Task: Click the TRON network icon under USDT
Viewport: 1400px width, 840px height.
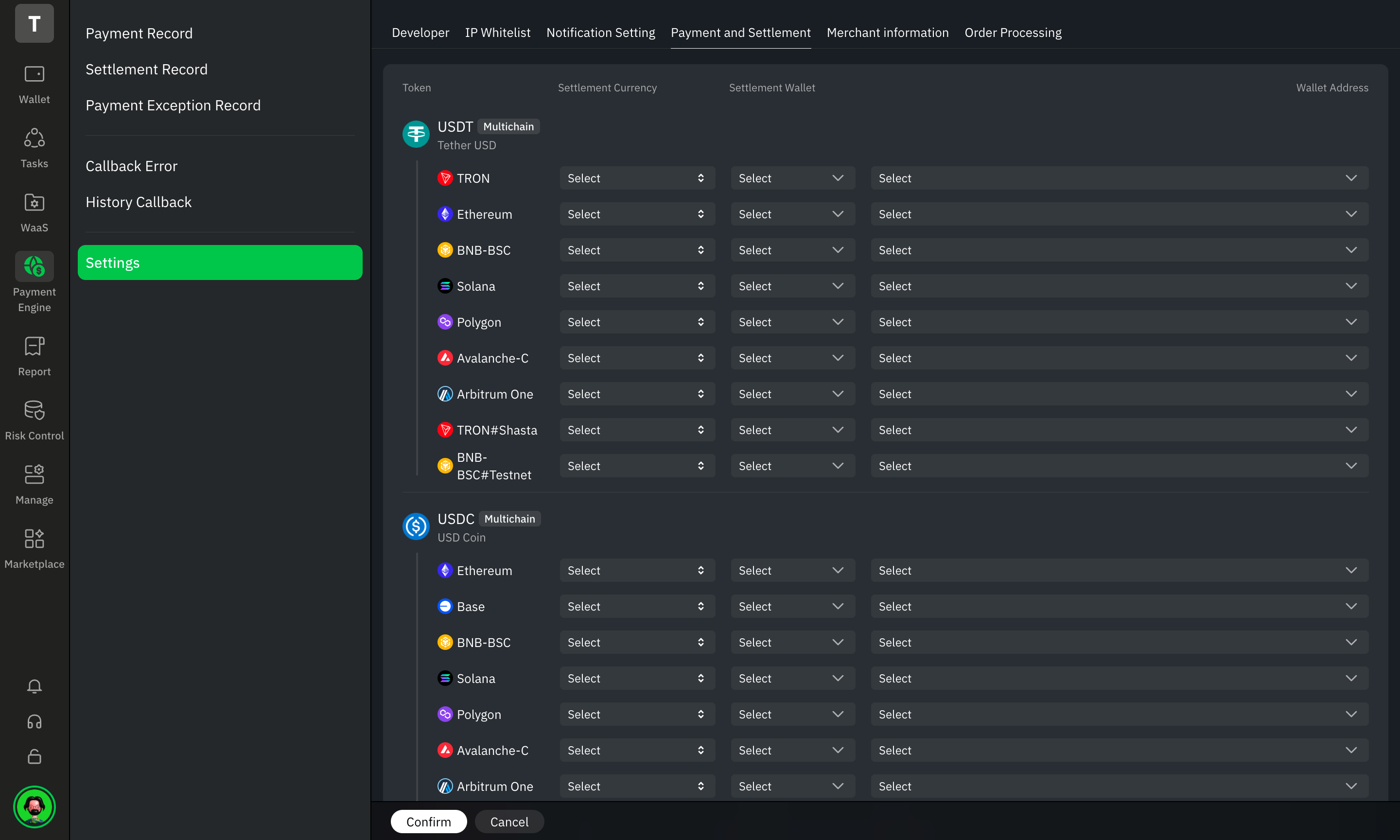Action: [x=445, y=178]
